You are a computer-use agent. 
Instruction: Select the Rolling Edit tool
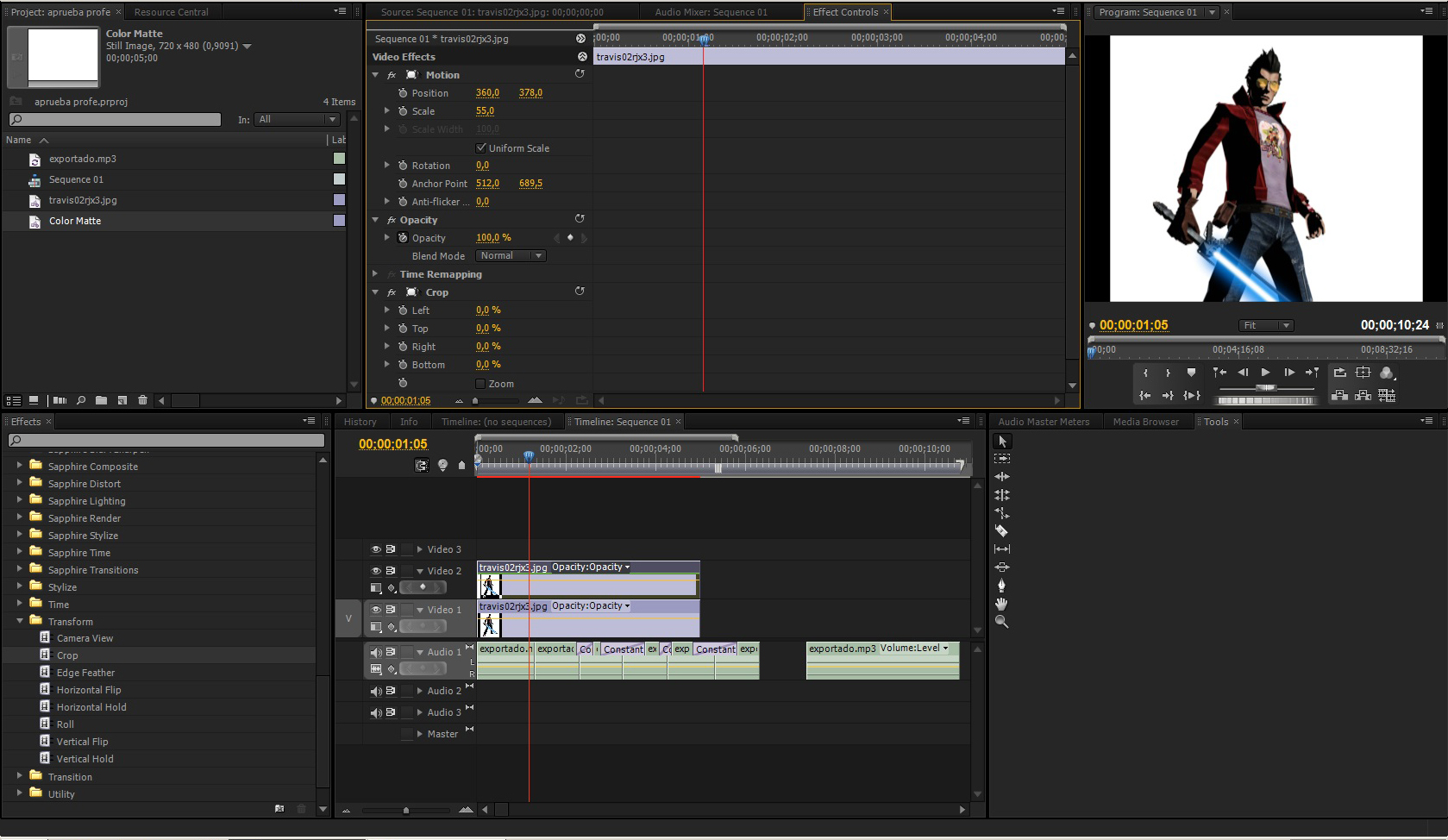(x=1002, y=495)
